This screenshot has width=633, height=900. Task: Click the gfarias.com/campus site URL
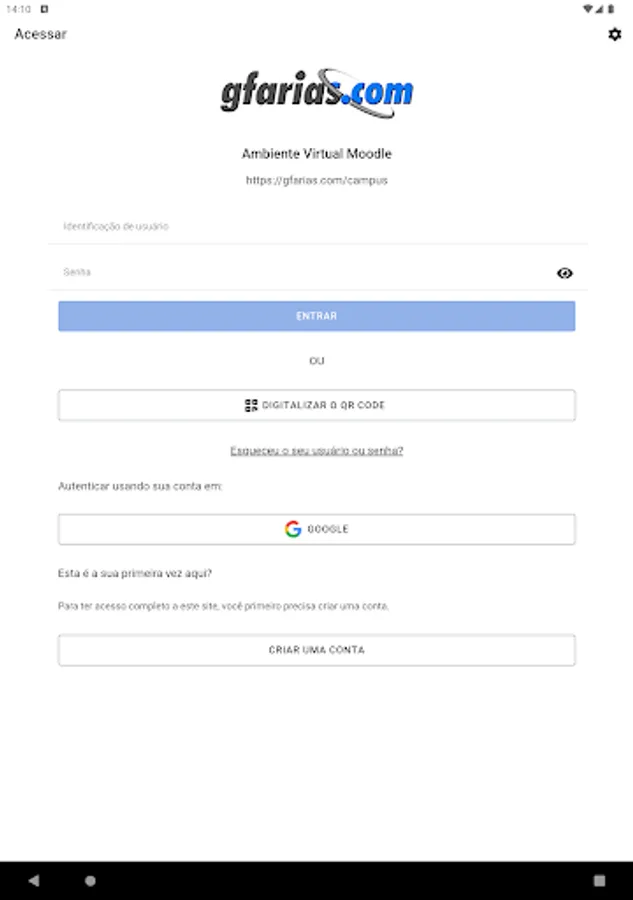[316, 181]
